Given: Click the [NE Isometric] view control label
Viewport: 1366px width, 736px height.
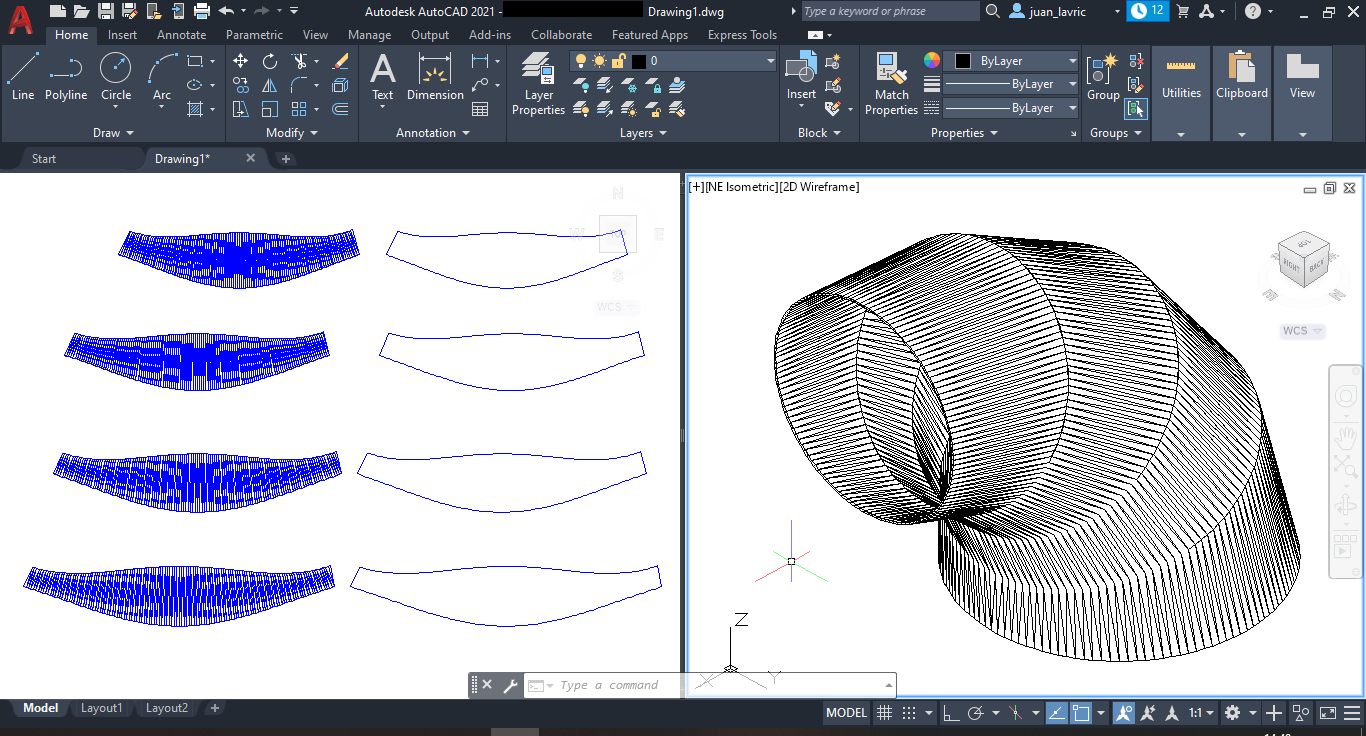Looking at the screenshot, I should [743, 187].
